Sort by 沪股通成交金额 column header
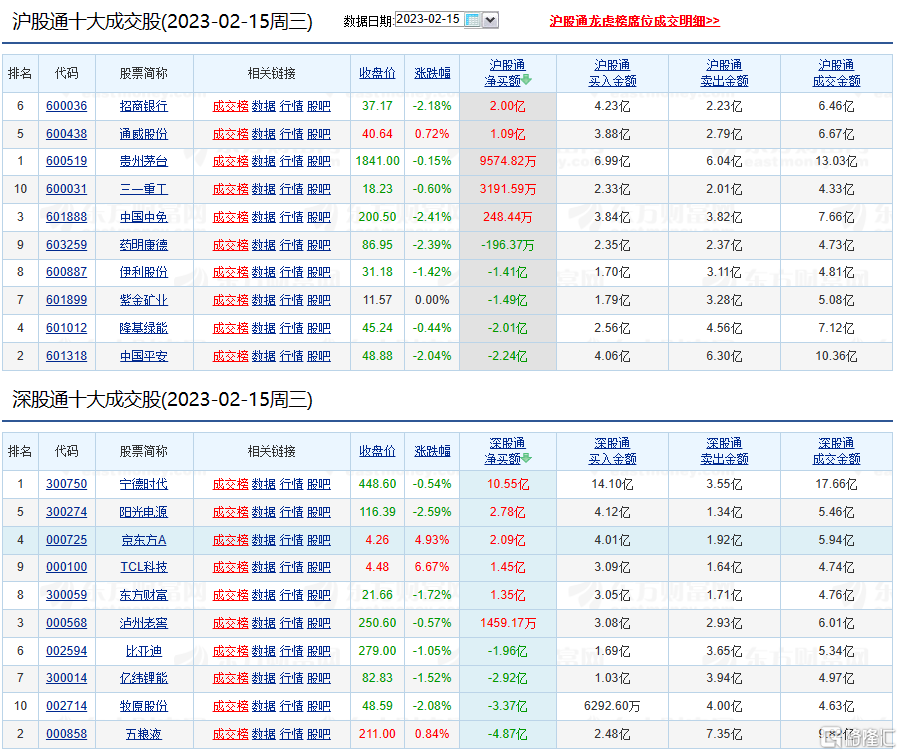902x755 pixels. click(x=836, y=73)
